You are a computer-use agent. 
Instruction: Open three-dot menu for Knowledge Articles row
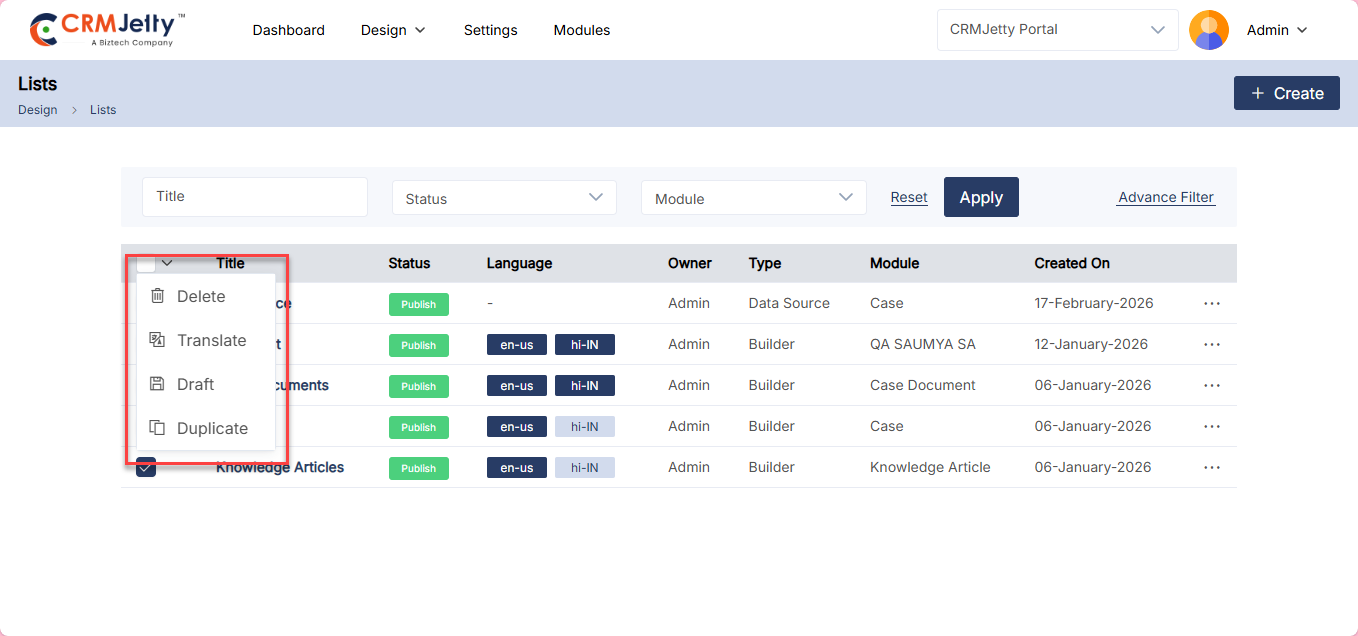(x=1212, y=467)
